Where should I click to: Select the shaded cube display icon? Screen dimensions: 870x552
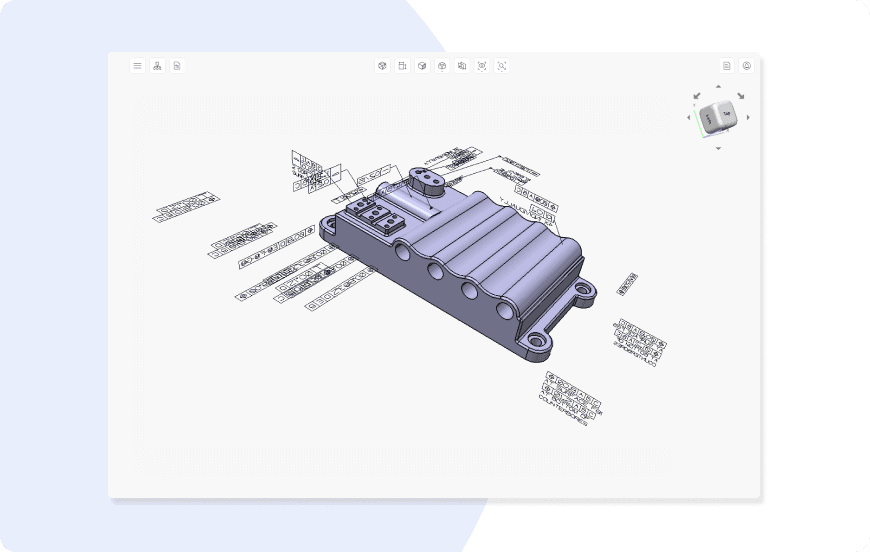tap(422, 65)
